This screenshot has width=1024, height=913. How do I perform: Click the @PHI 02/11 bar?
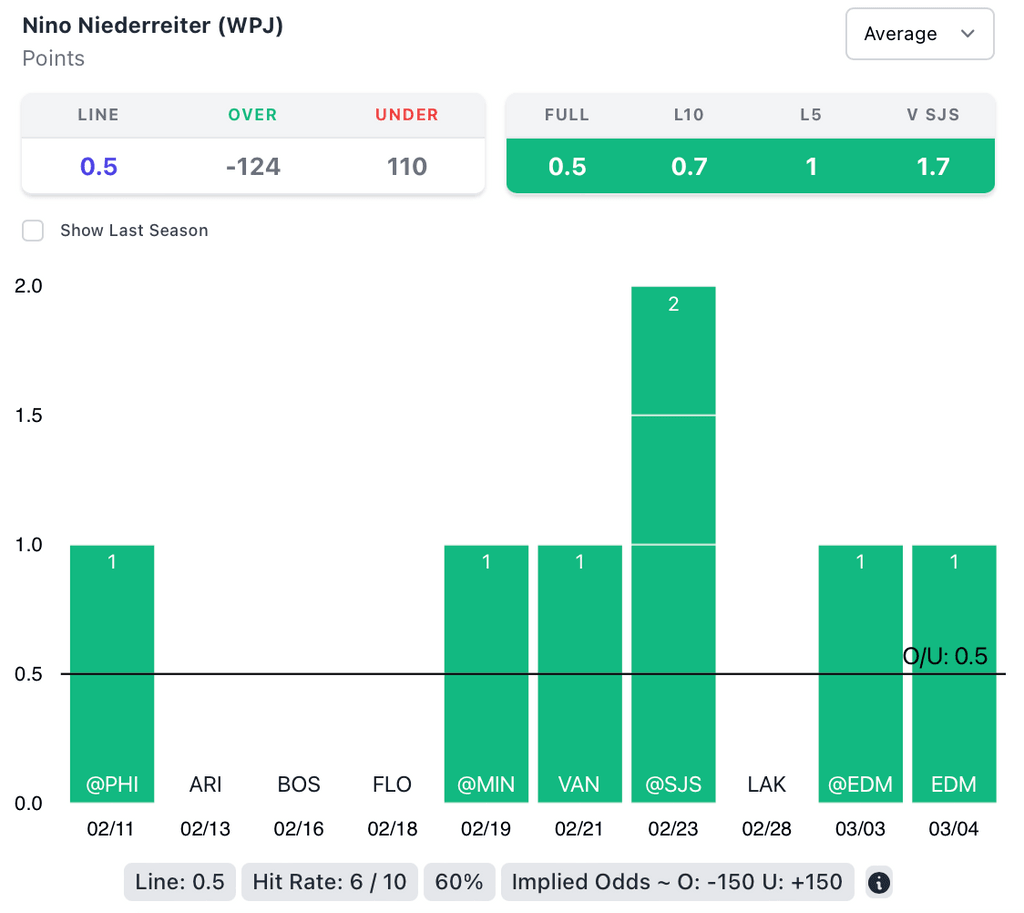[112, 673]
